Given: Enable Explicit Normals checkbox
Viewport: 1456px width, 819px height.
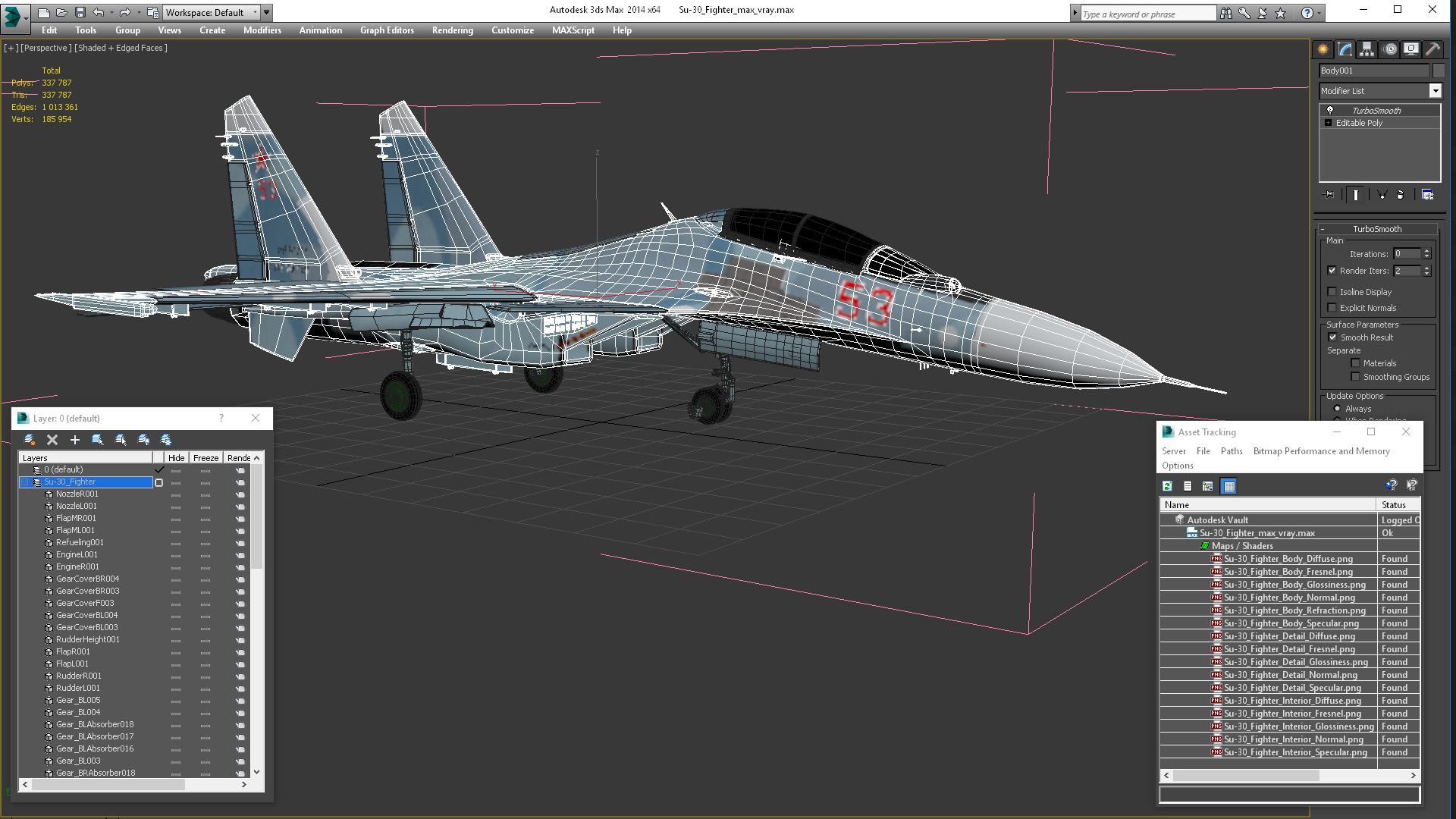Looking at the screenshot, I should [x=1332, y=308].
